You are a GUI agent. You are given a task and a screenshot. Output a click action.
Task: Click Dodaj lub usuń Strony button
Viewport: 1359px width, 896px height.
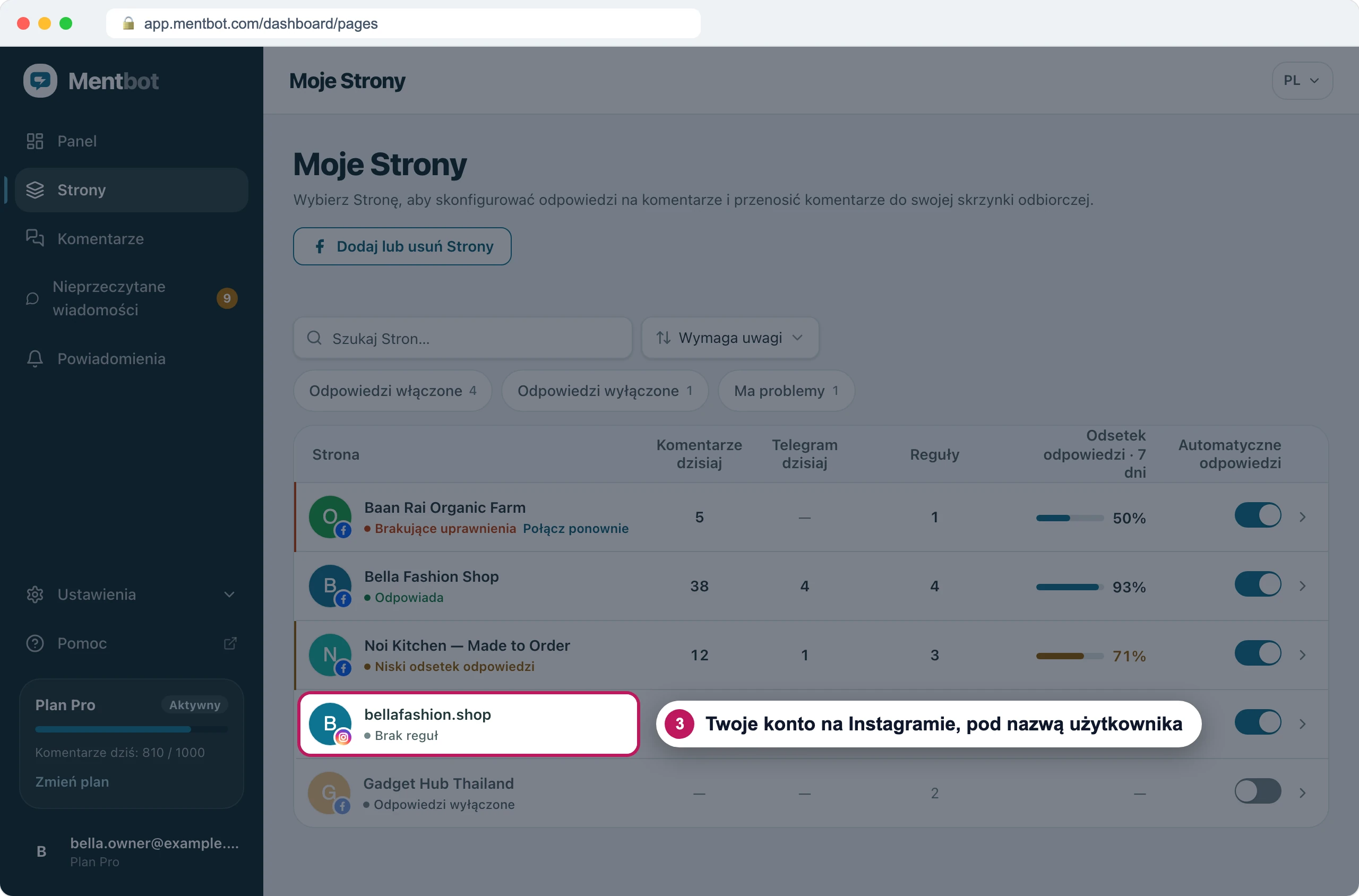click(402, 246)
